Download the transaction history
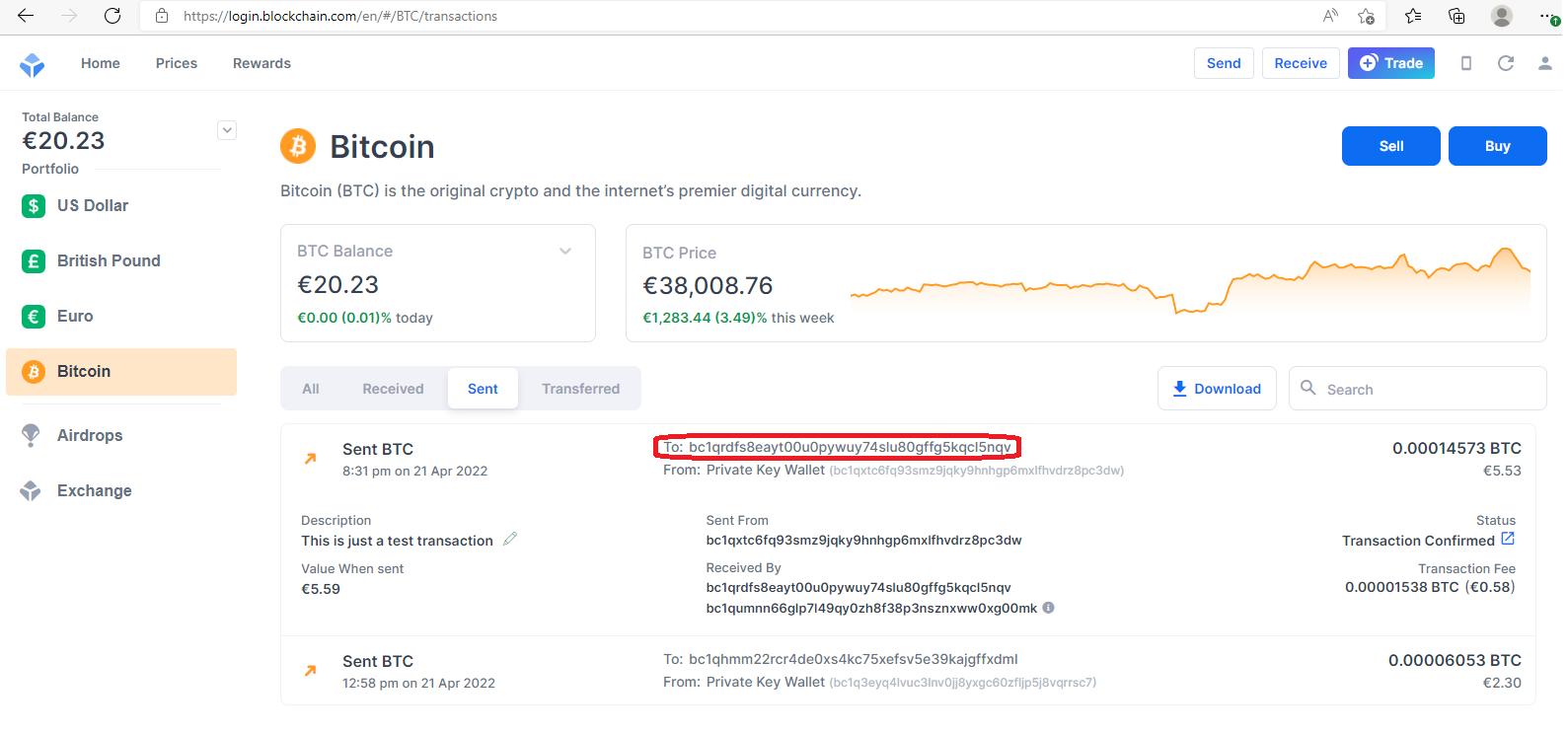The width and height of the screenshot is (1568, 734). (1217, 389)
